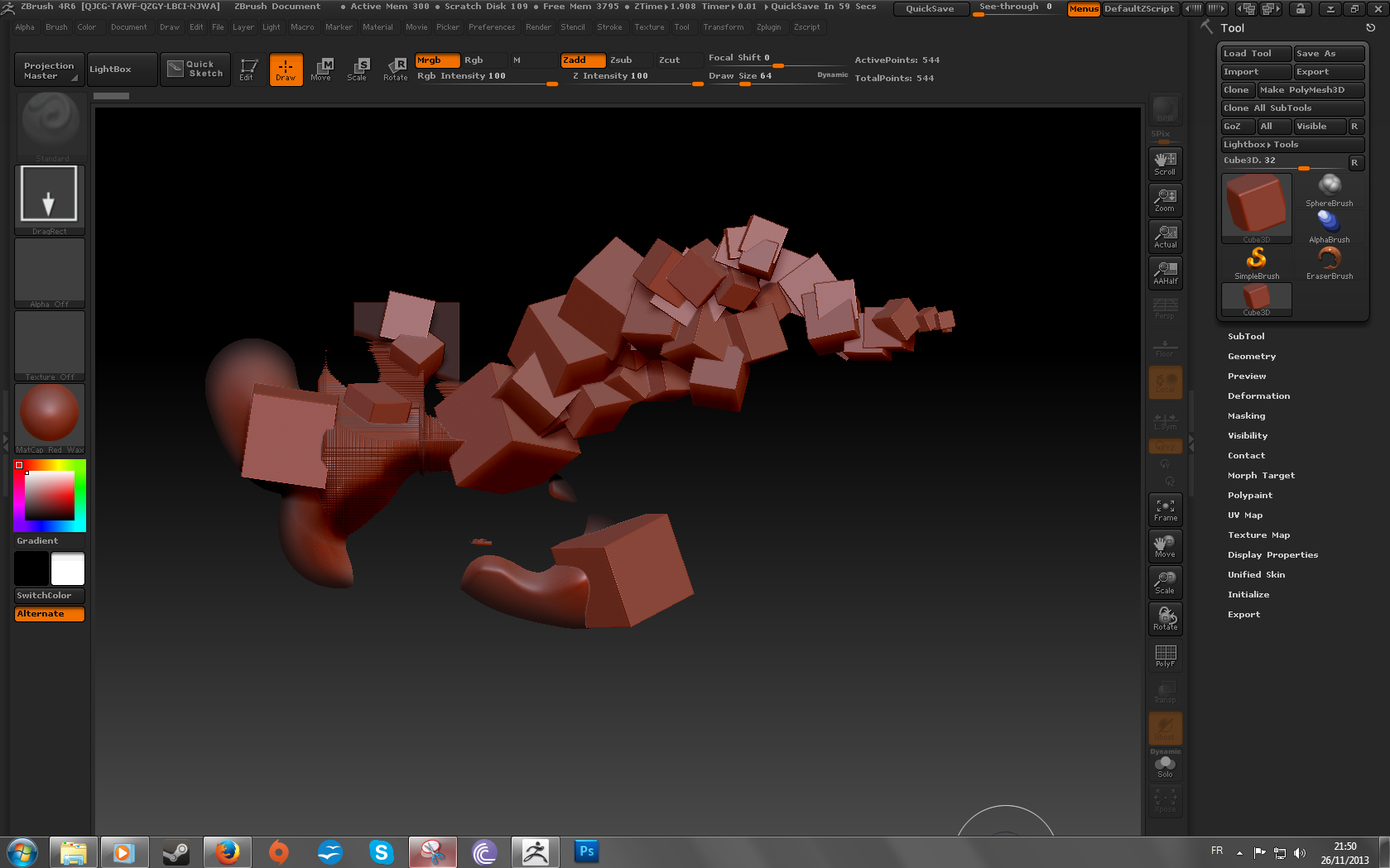Click the AAHalf zoom icon
The height and width of the screenshot is (868, 1390).
[x=1165, y=273]
